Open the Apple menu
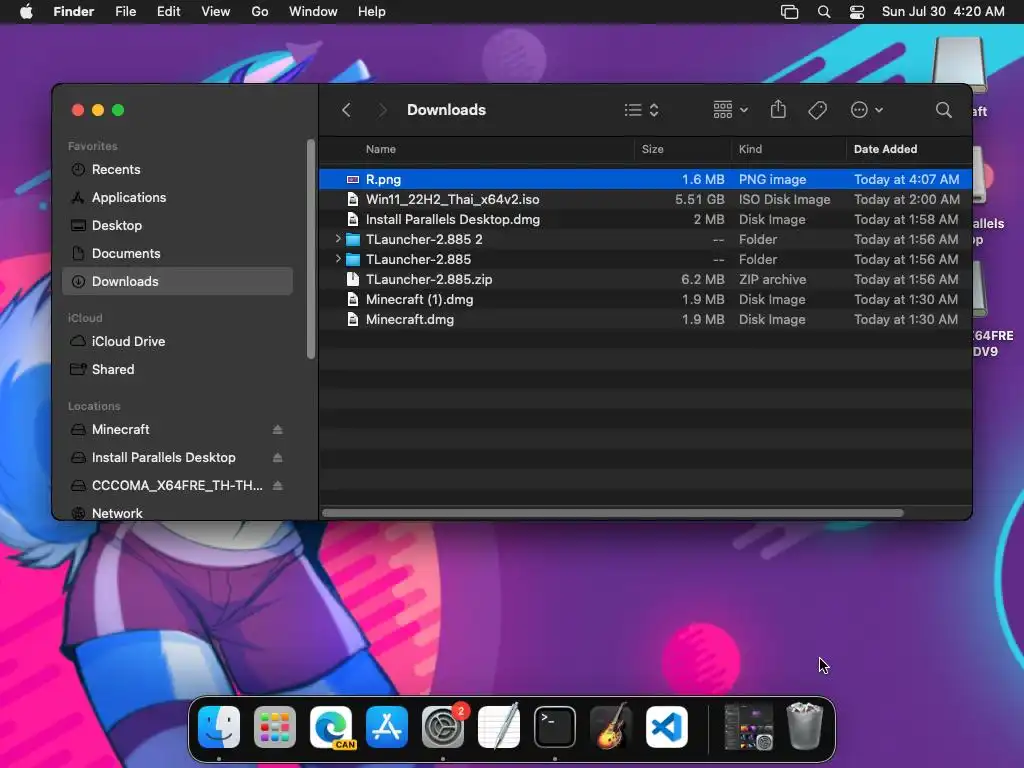The width and height of the screenshot is (1024, 768). [26, 12]
